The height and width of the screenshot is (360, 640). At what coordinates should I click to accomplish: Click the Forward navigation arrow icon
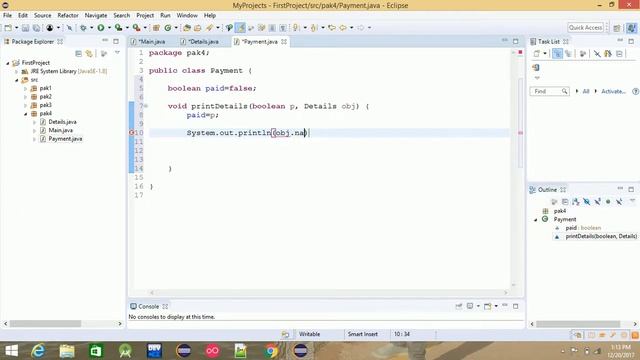click(x=361, y=28)
